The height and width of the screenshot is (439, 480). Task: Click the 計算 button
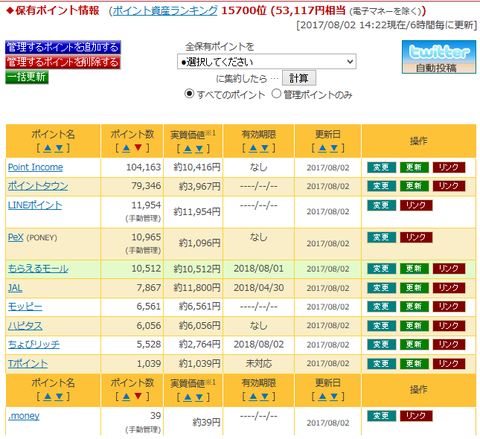[x=299, y=78]
